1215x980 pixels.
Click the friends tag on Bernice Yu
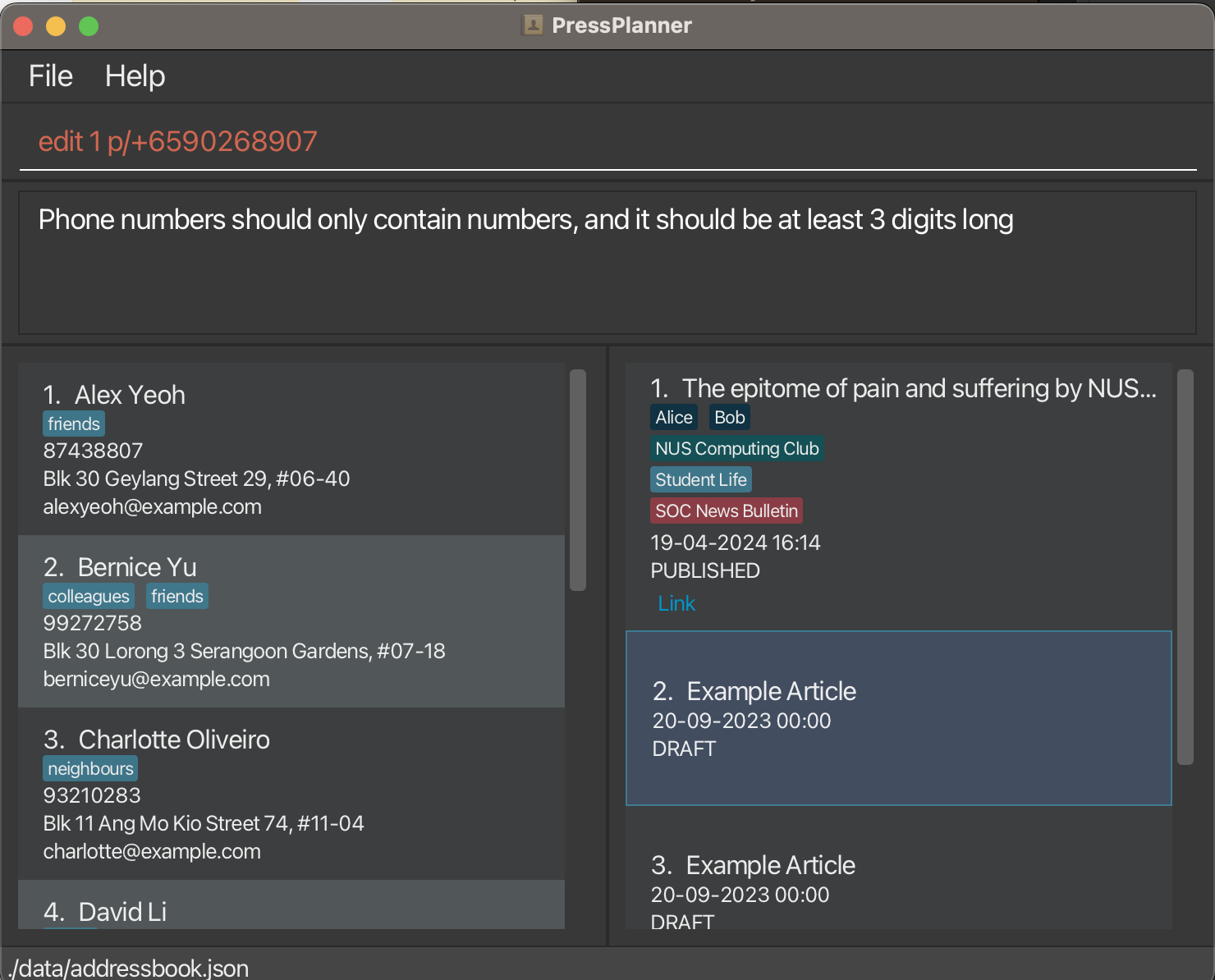coord(177,597)
